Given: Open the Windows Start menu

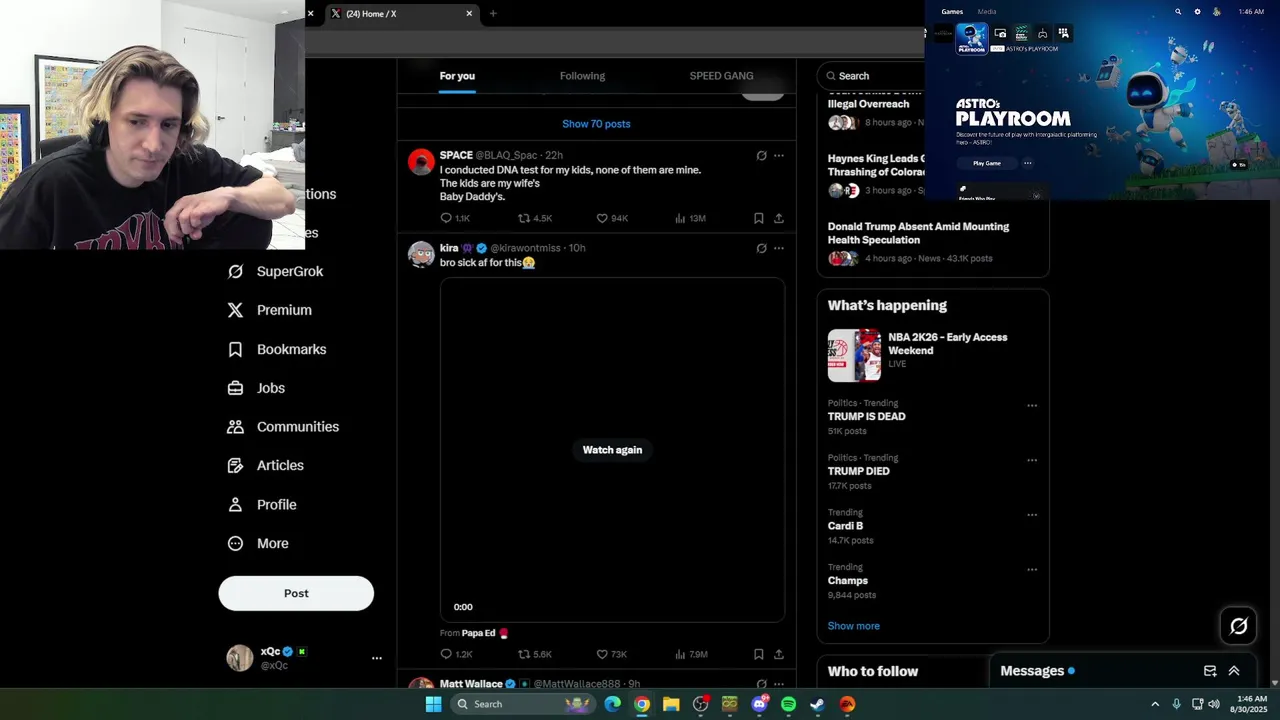Looking at the screenshot, I should click(x=433, y=704).
